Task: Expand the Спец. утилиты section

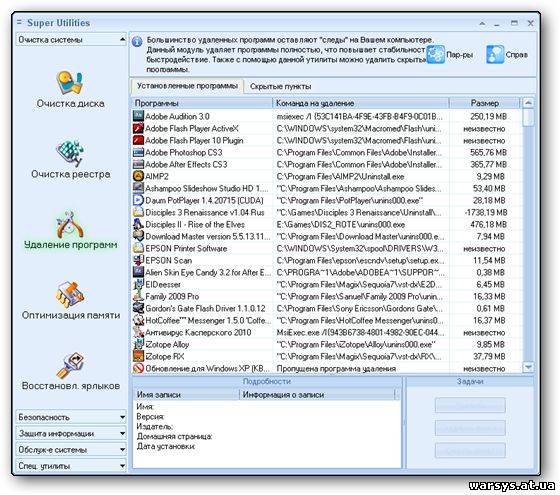Action: [71, 466]
